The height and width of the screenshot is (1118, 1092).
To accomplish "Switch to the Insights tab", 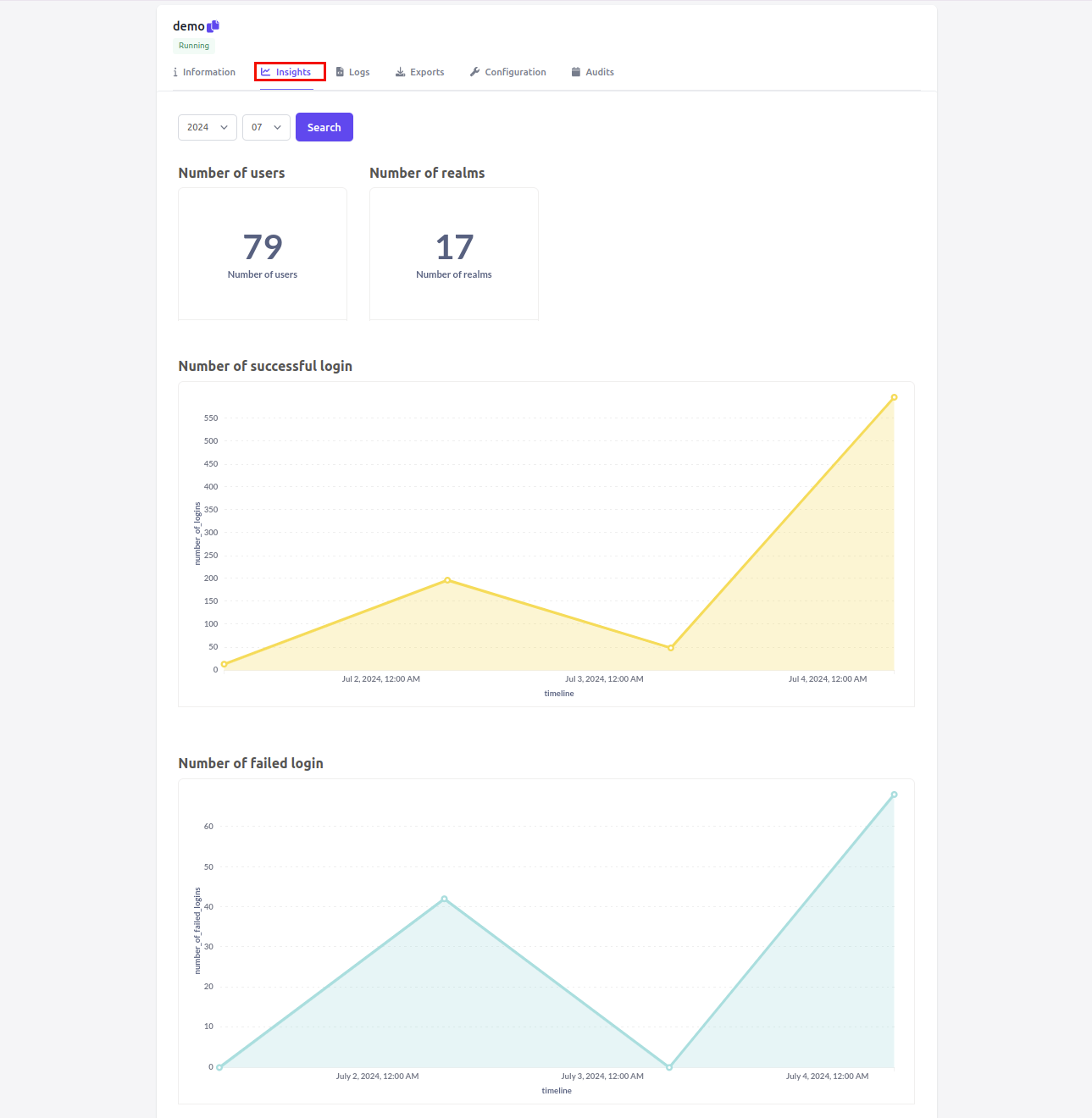I will [x=286, y=72].
